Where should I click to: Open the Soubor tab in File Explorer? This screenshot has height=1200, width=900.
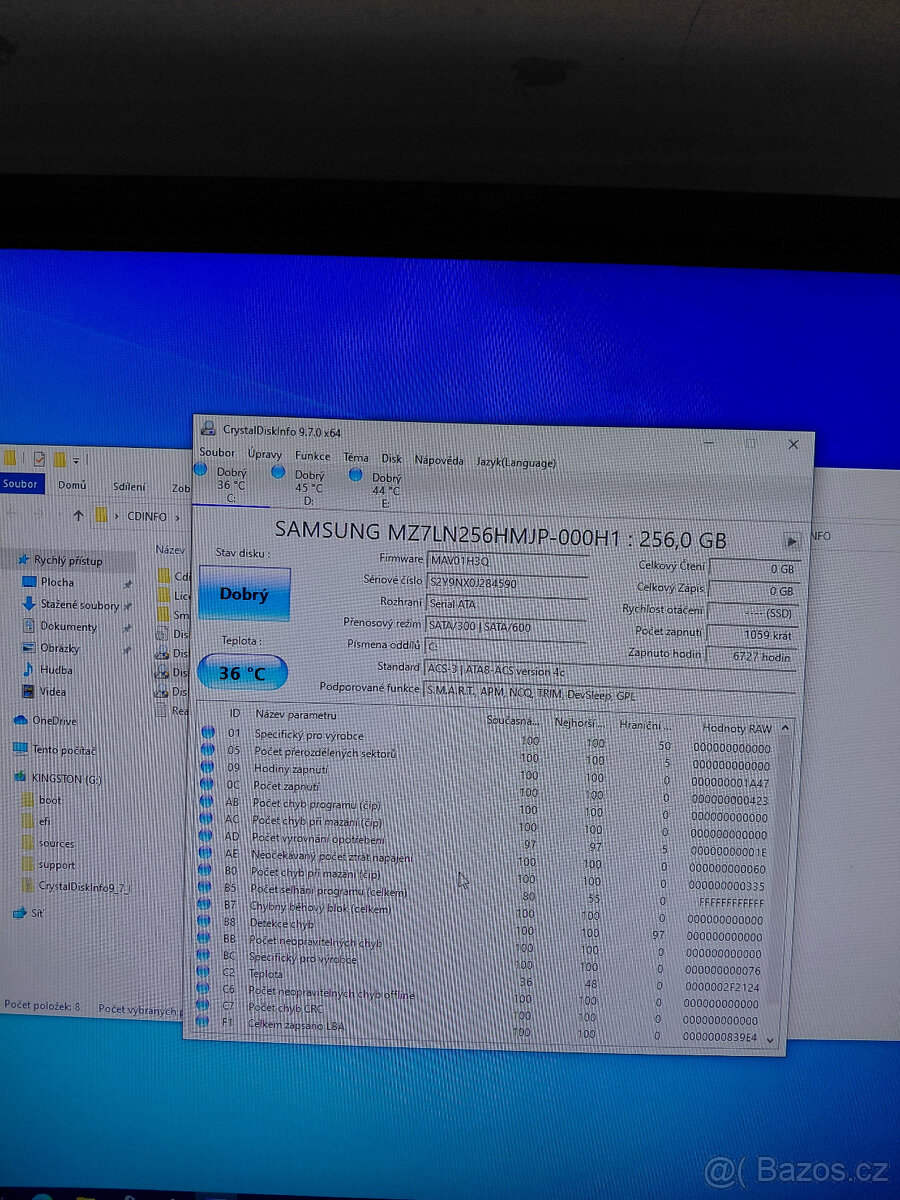(x=20, y=485)
